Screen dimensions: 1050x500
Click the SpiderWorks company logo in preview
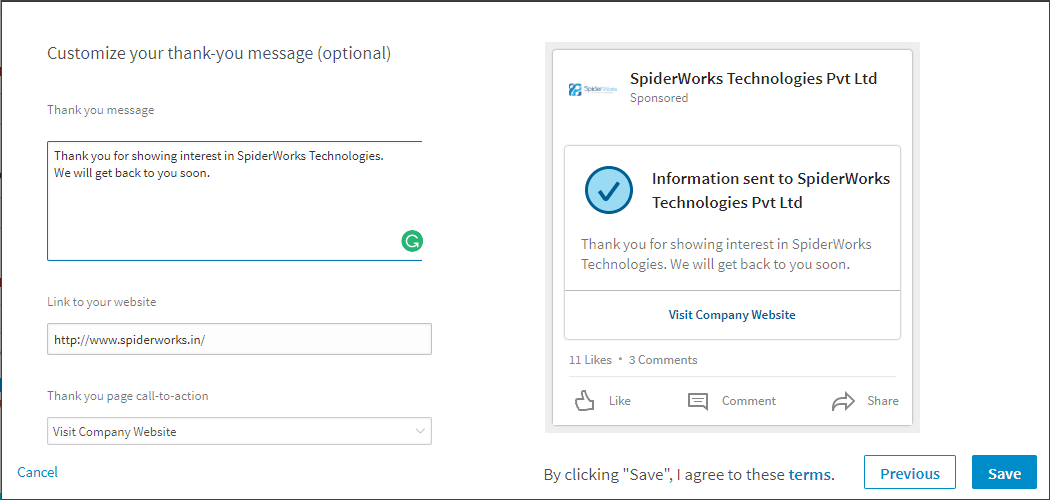pos(588,89)
